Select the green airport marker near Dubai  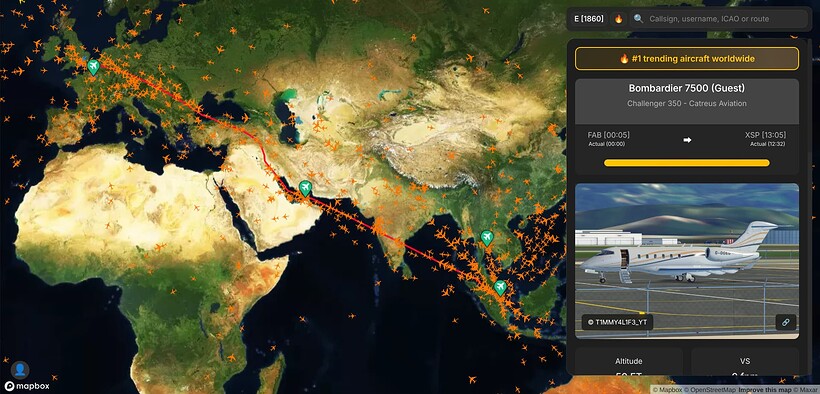click(305, 188)
